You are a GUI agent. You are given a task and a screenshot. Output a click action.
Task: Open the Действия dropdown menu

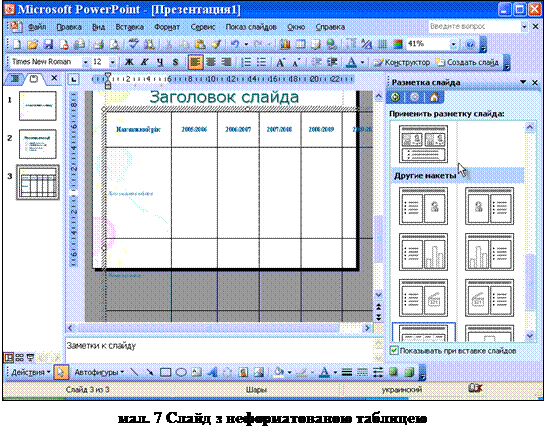pyautogui.click(x=31, y=372)
